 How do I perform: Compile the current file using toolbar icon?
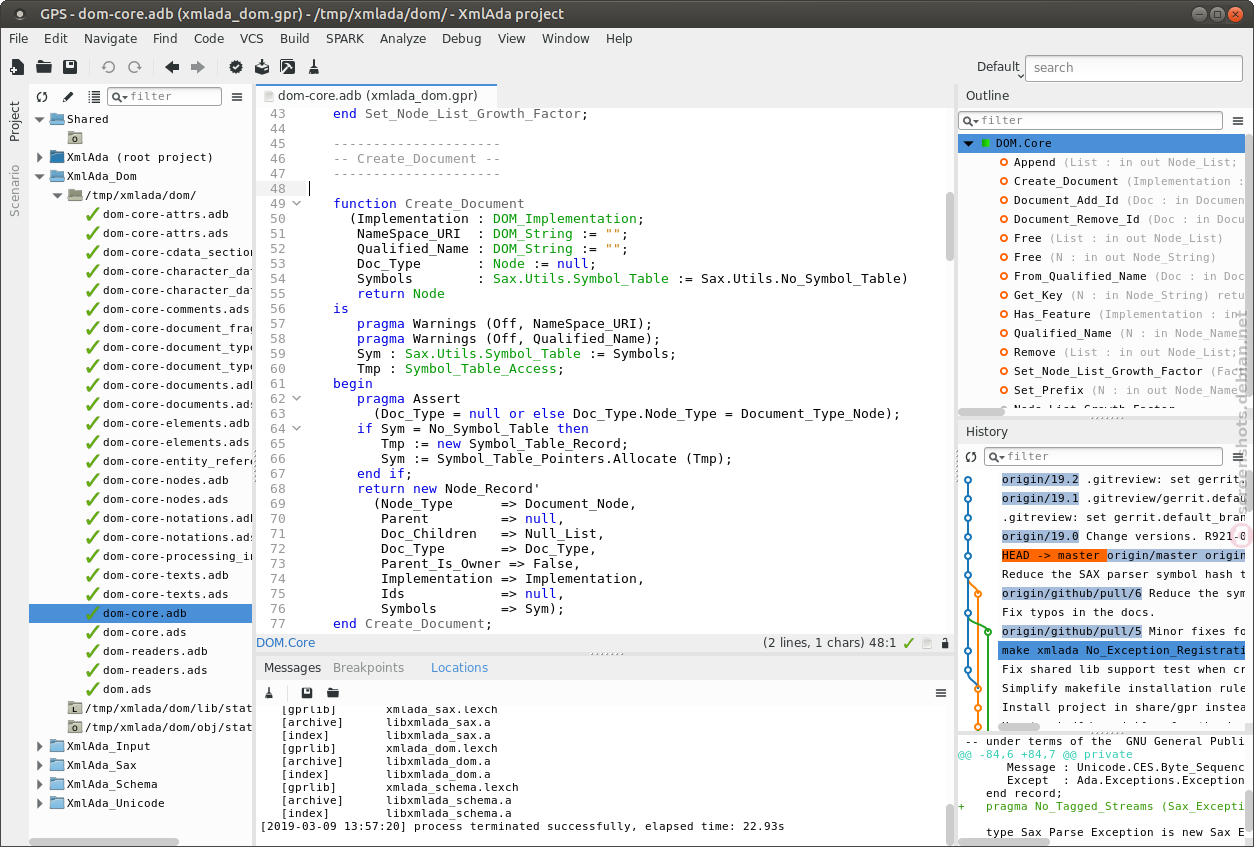pos(262,67)
